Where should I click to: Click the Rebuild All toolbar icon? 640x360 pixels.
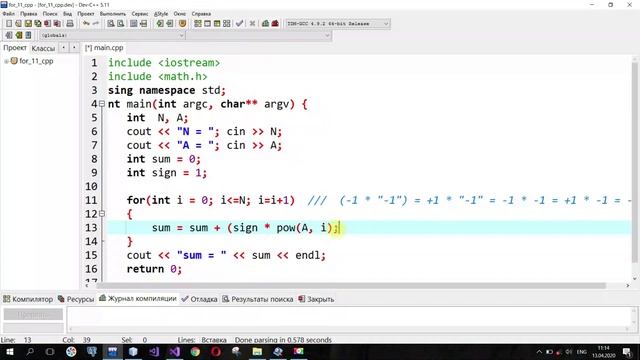227,24
